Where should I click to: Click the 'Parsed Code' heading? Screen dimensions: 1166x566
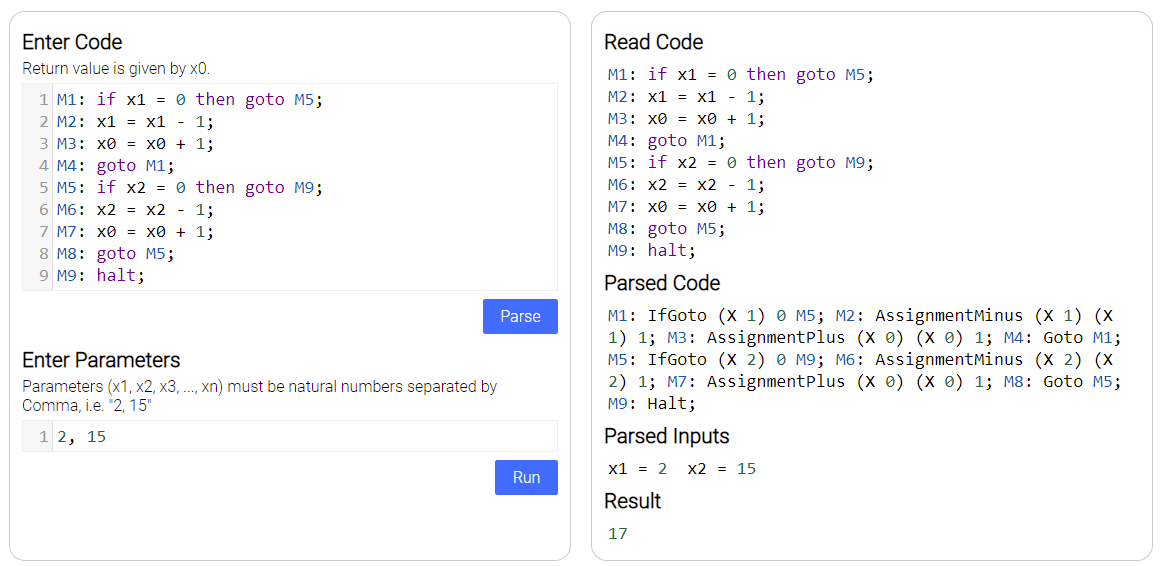(662, 283)
